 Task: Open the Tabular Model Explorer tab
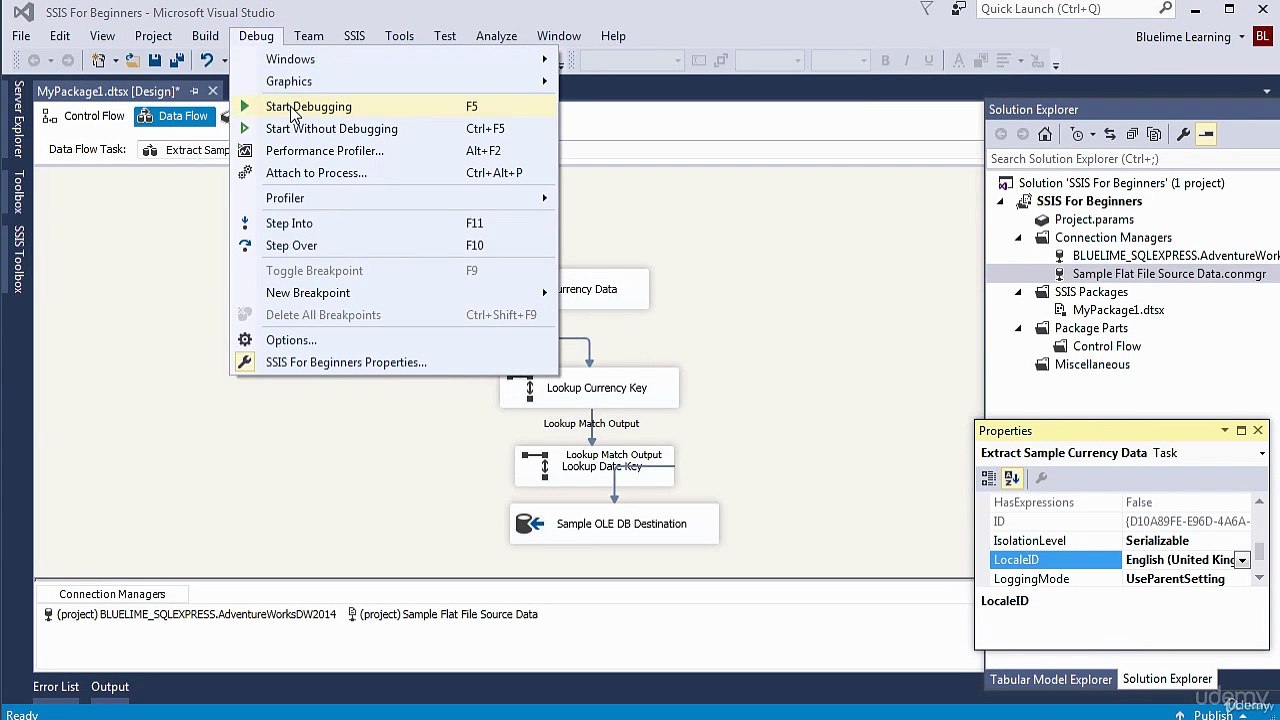click(1051, 679)
